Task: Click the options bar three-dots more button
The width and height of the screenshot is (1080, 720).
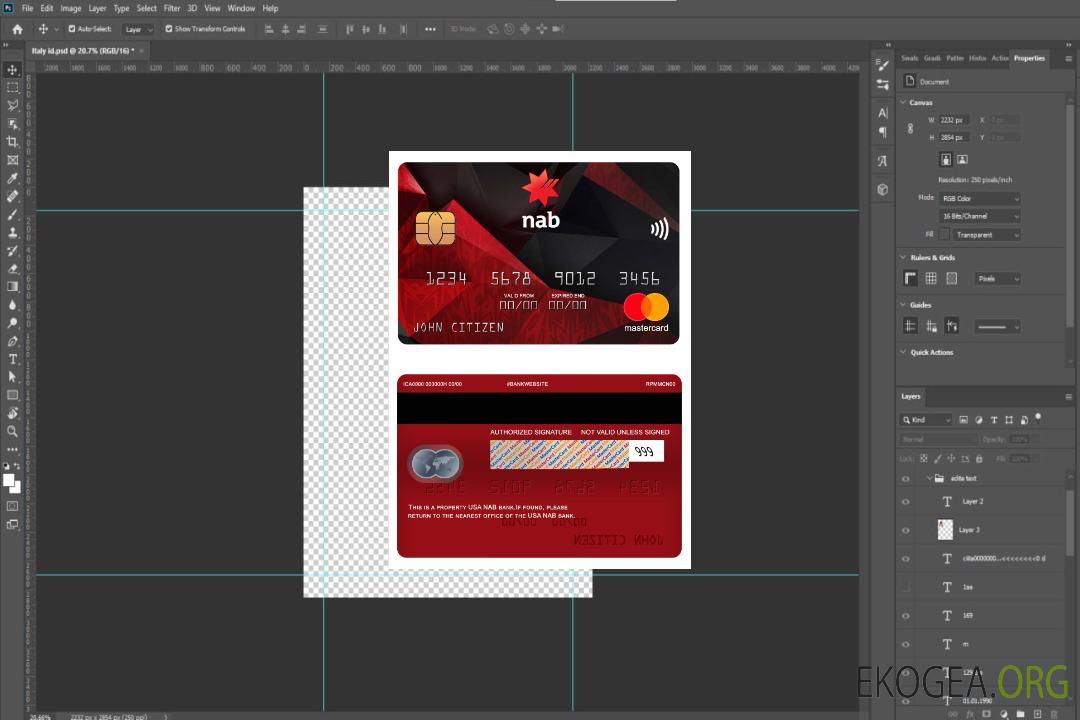Action: (430, 29)
